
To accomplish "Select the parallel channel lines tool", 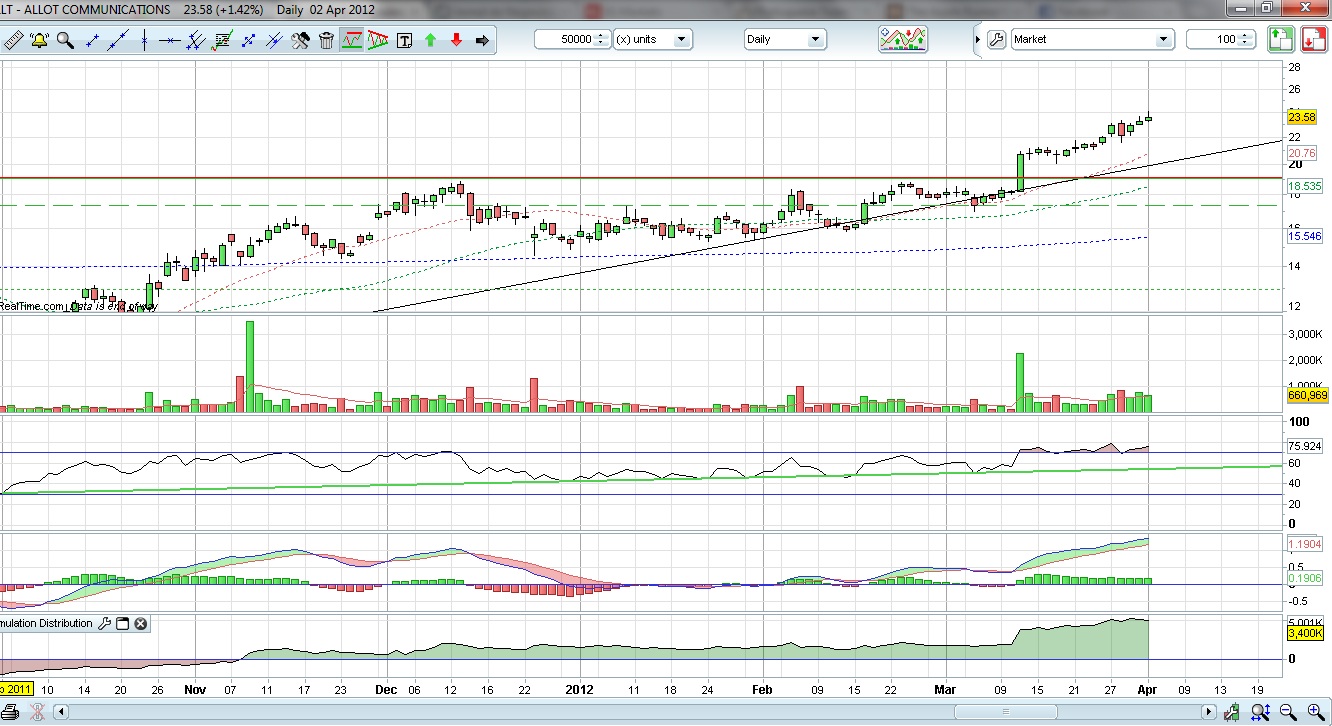I will (x=196, y=40).
